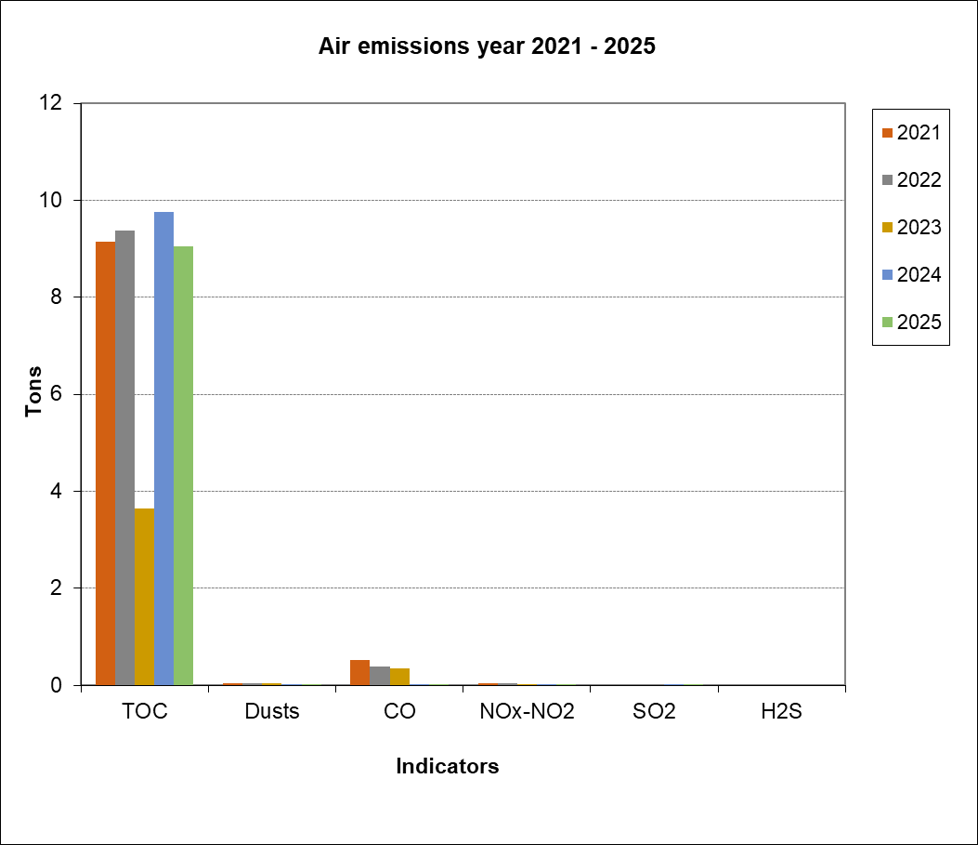Click the orange 2021 TOC bar

(x=105, y=463)
